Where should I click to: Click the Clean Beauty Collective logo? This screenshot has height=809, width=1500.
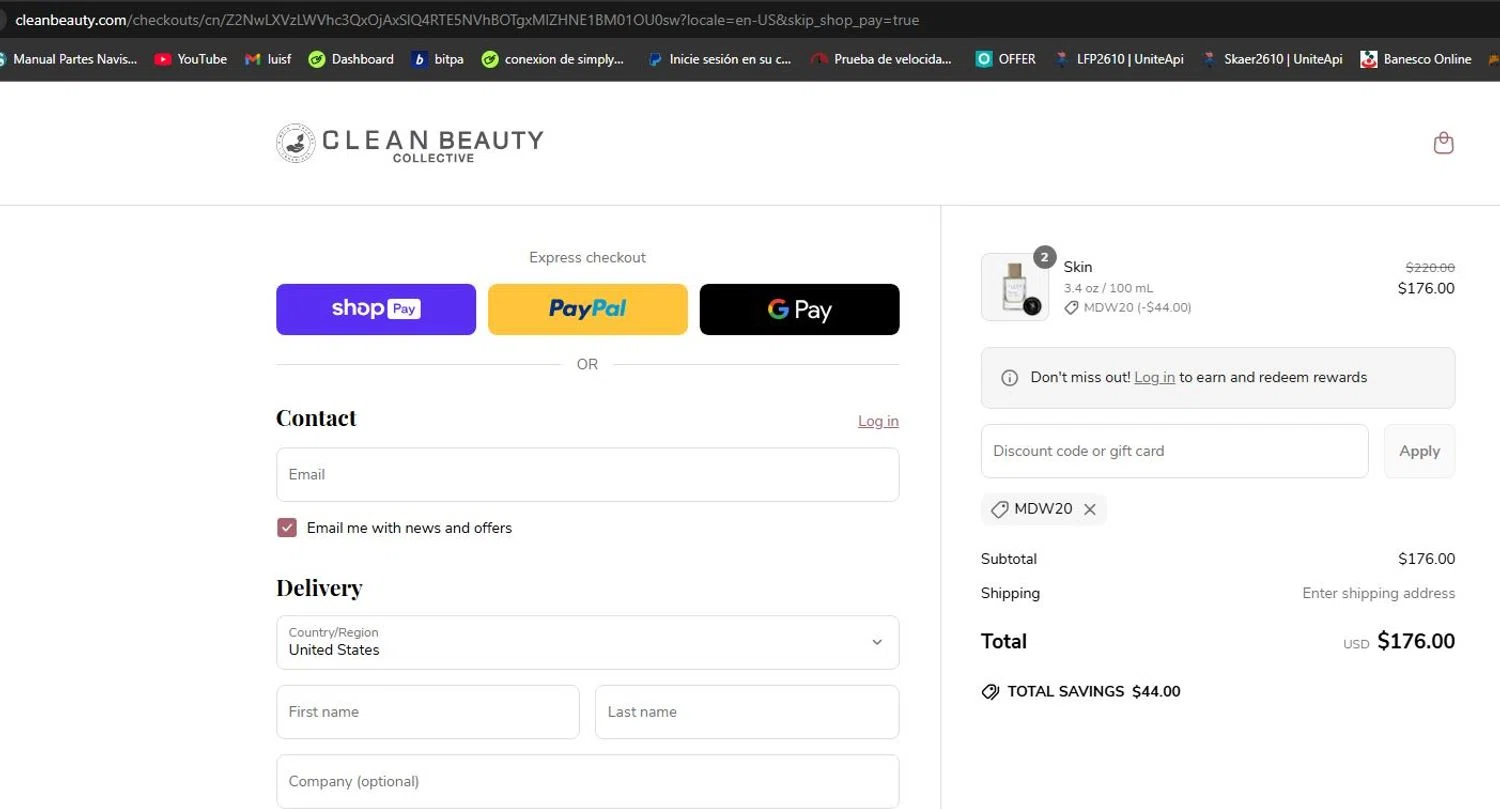pos(409,144)
